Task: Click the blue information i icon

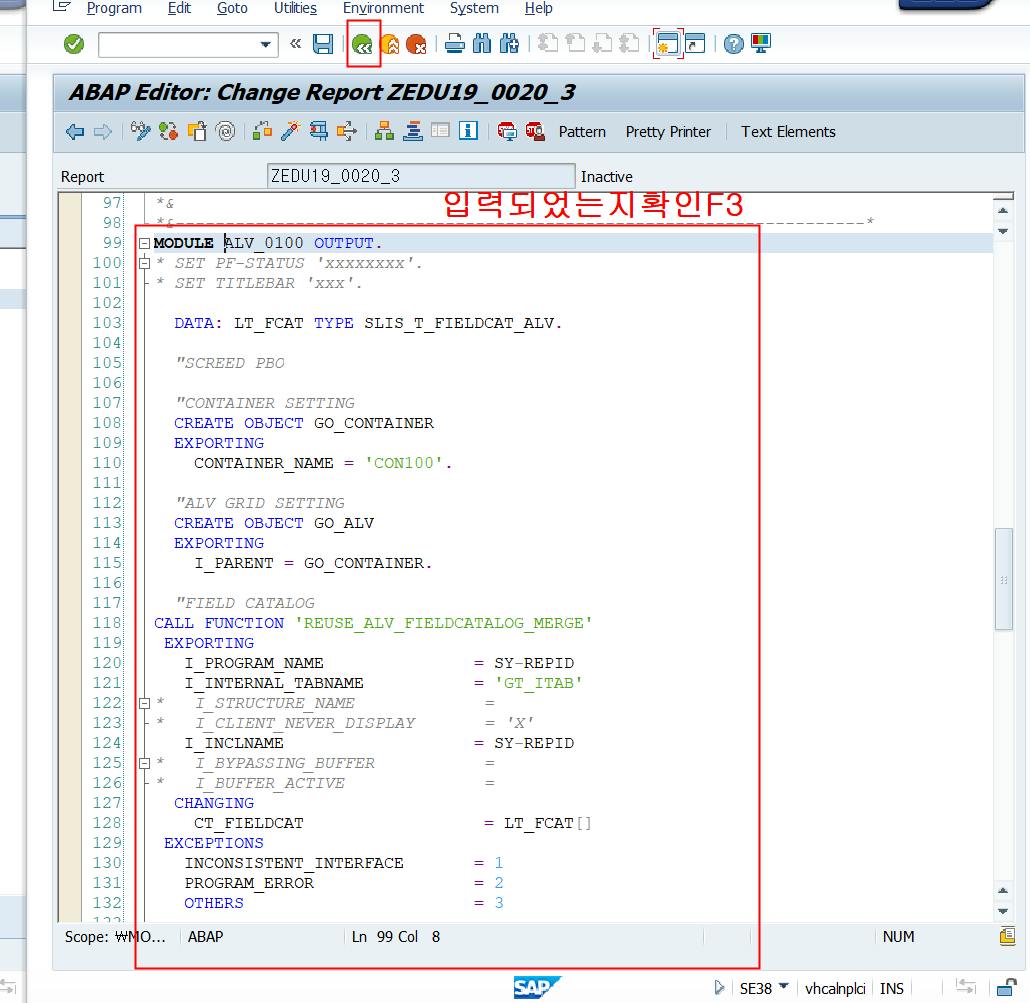Action: pyautogui.click(x=468, y=131)
